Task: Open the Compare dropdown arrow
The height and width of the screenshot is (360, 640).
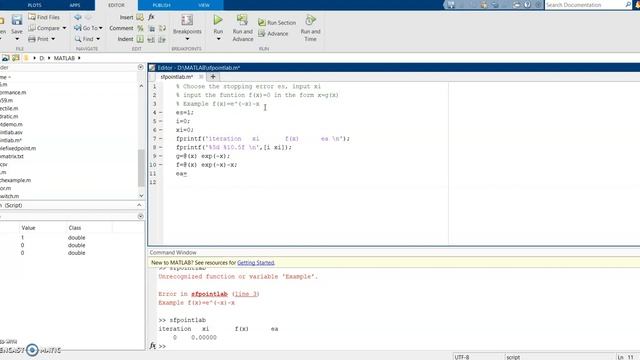Action: coord(64,28)
